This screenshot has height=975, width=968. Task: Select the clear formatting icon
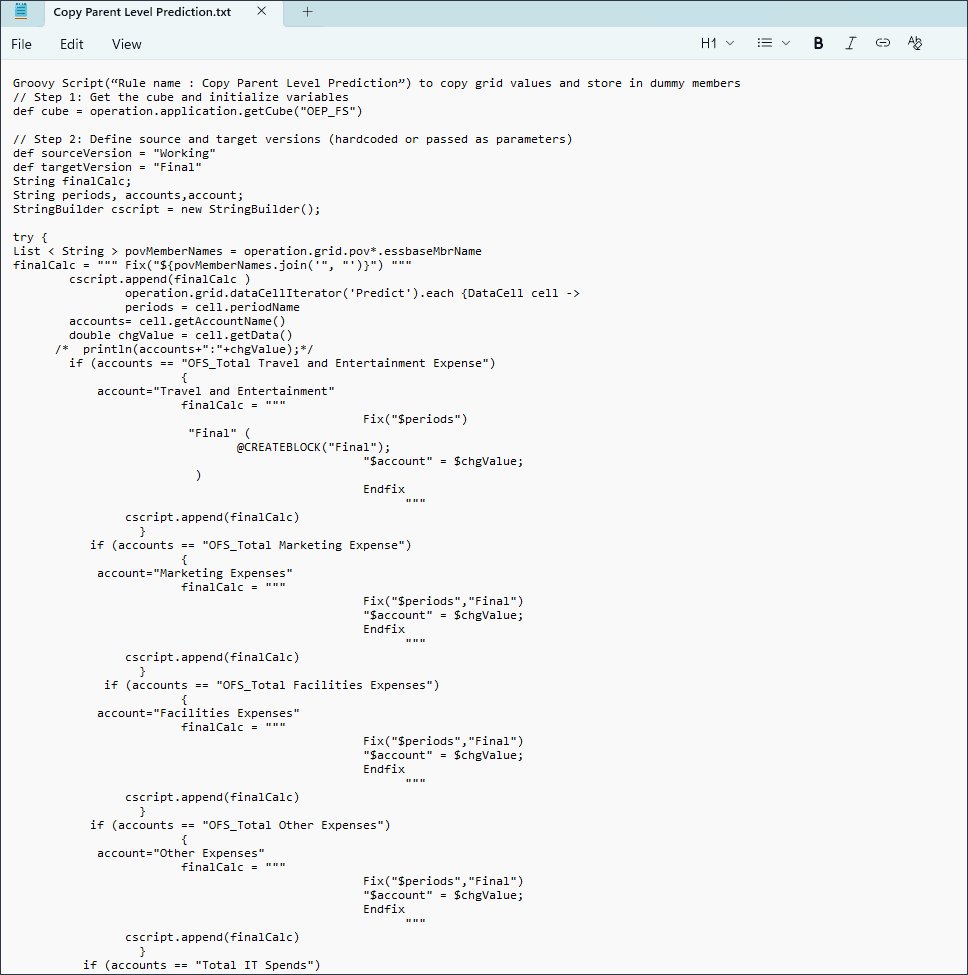915,43
